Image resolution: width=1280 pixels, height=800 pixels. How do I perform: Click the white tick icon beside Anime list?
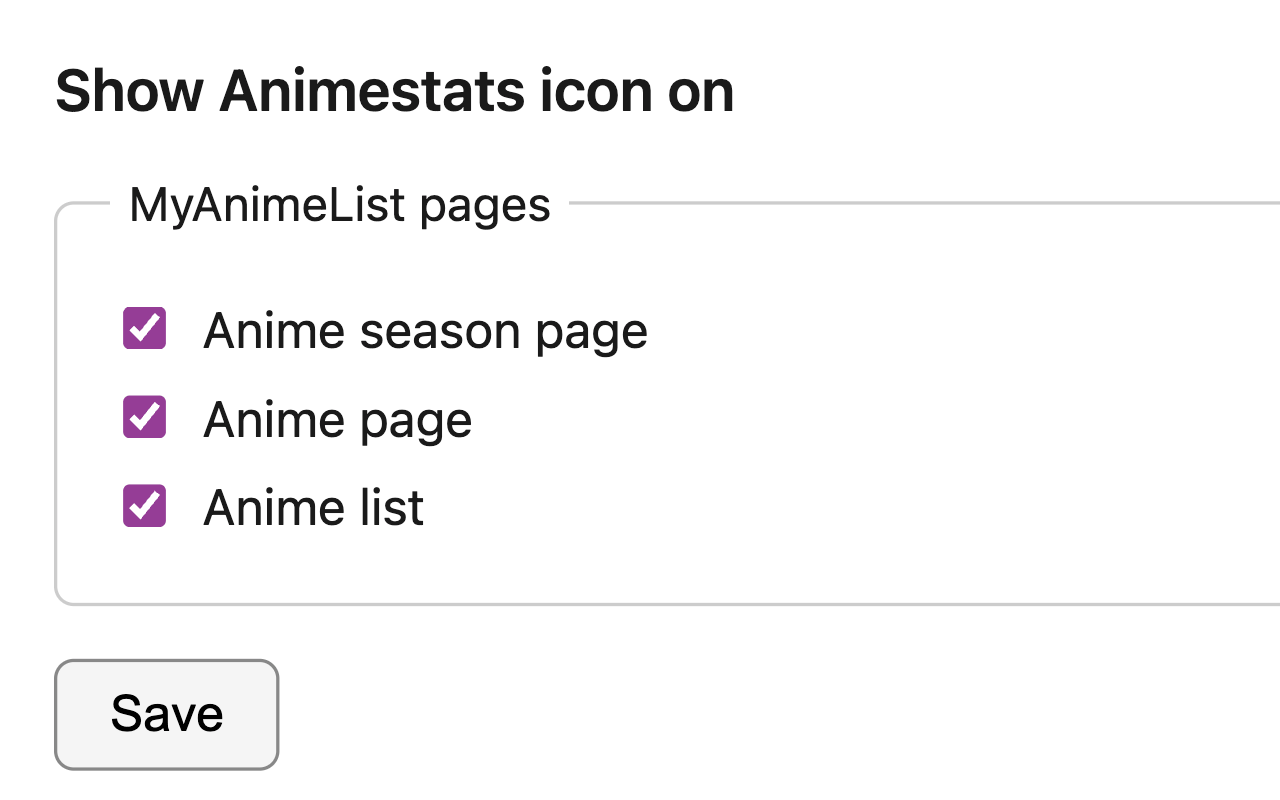click(144, 506)
